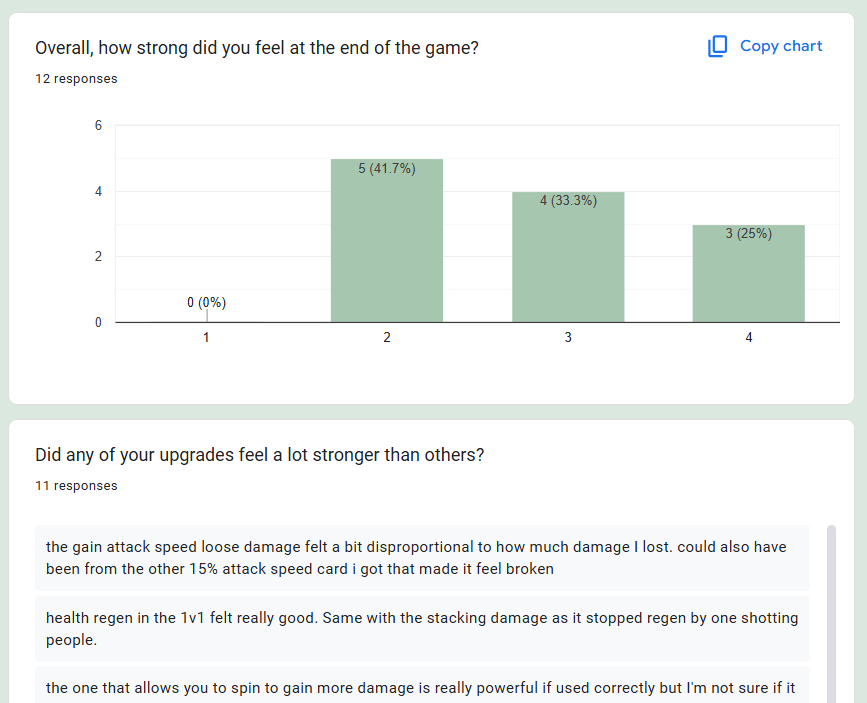Screen dimensions: 867x703
Task: Select the spin to gain damage response
Action: pyautogui.click(x=422, y=685)
